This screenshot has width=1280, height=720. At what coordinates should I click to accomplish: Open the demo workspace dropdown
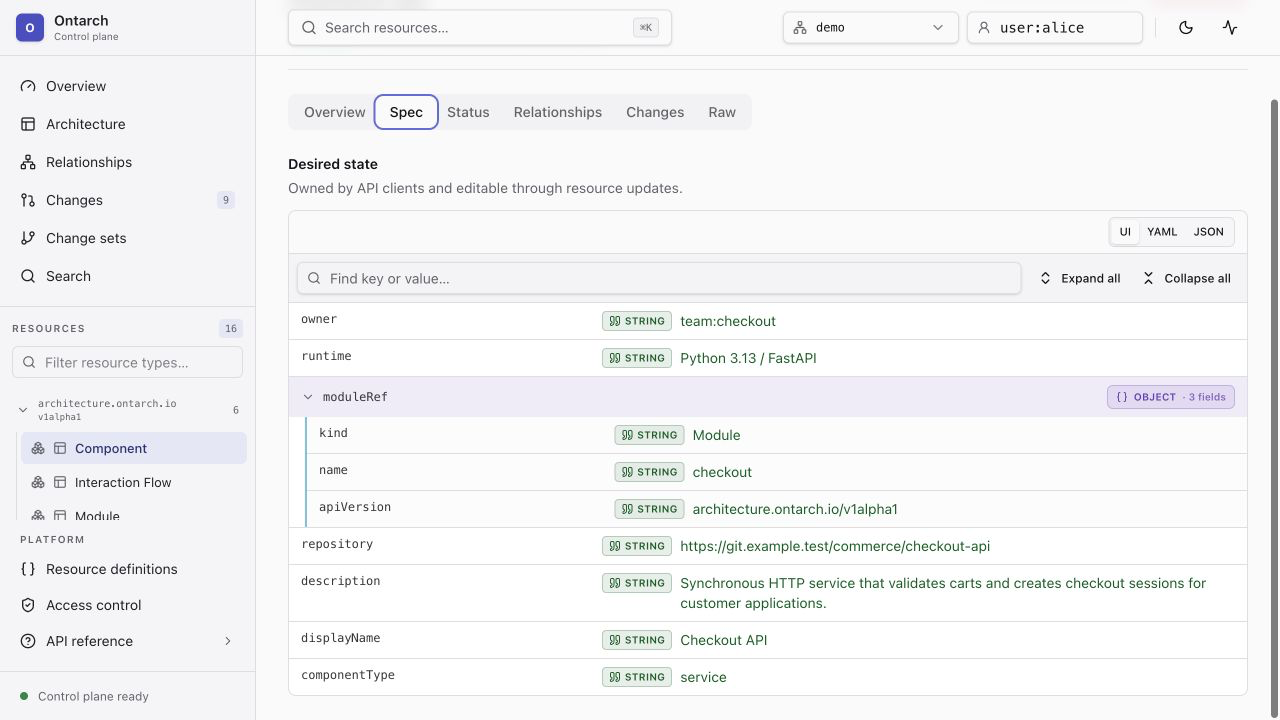870,28
